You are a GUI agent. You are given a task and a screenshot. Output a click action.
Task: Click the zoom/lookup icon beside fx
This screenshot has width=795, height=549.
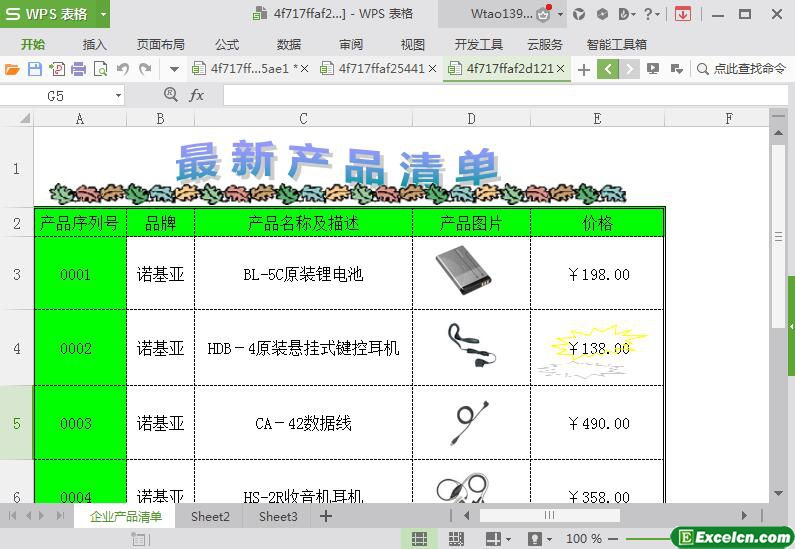[x=170, y=95]
